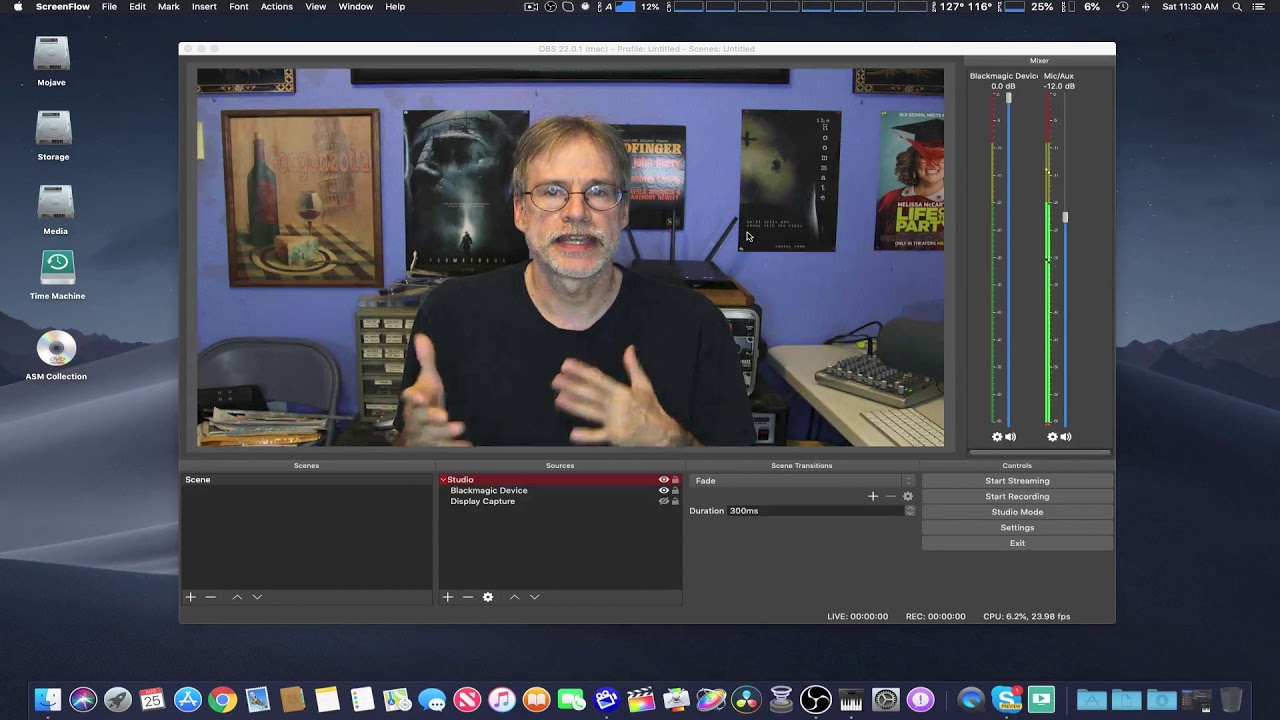Open the transition properties gear

908,496
